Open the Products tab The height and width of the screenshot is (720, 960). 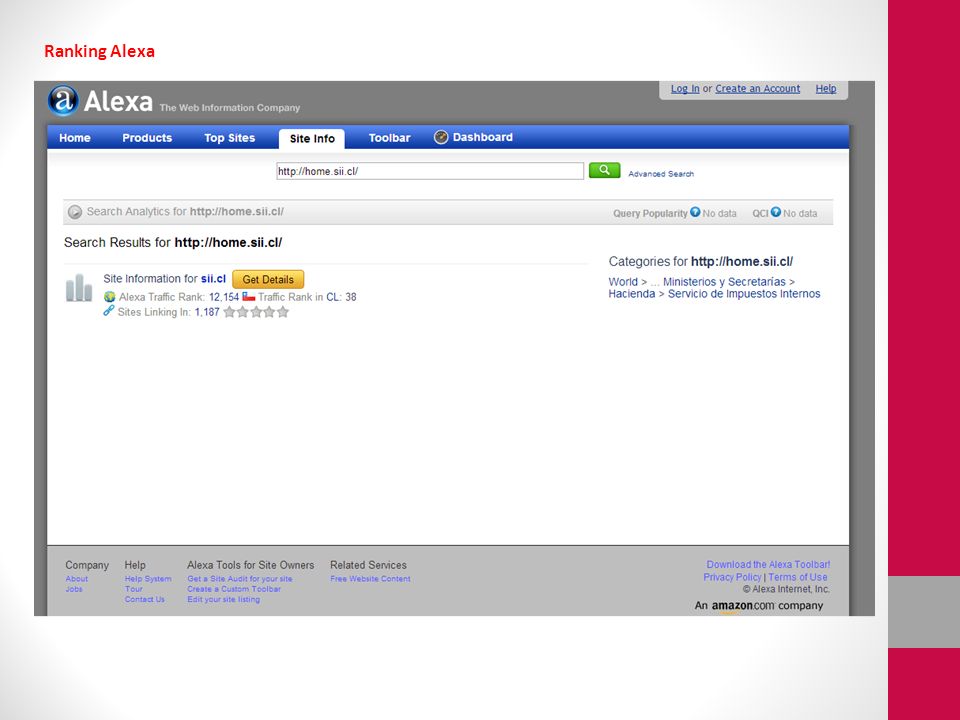pyautogui.click(x=147, y=138)
